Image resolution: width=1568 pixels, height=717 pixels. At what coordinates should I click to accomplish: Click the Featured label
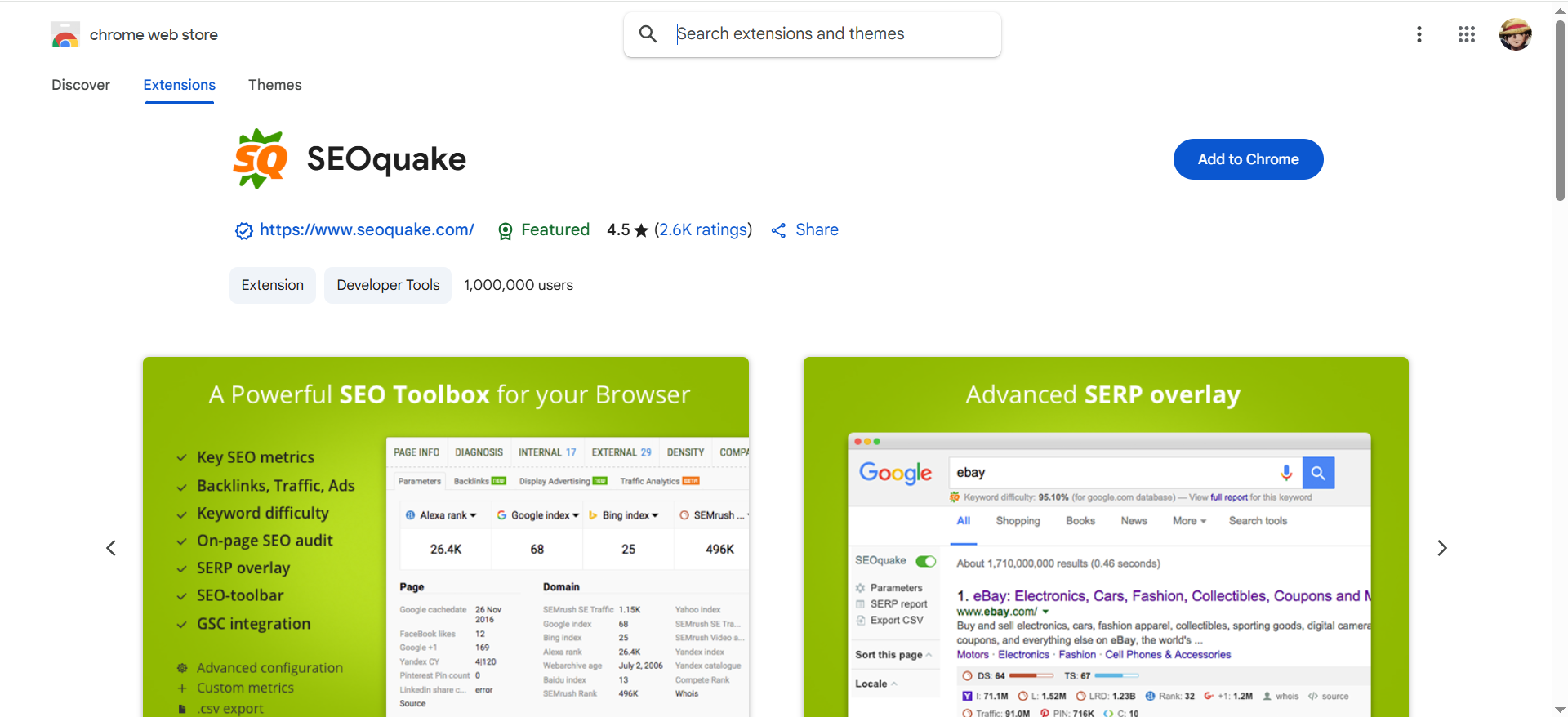click(555, 229)
